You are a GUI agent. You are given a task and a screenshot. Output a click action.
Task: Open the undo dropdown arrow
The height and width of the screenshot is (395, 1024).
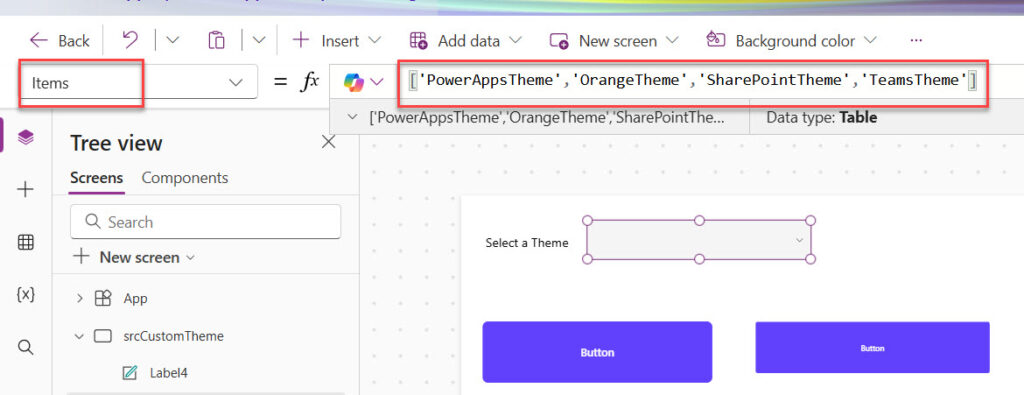172,40
